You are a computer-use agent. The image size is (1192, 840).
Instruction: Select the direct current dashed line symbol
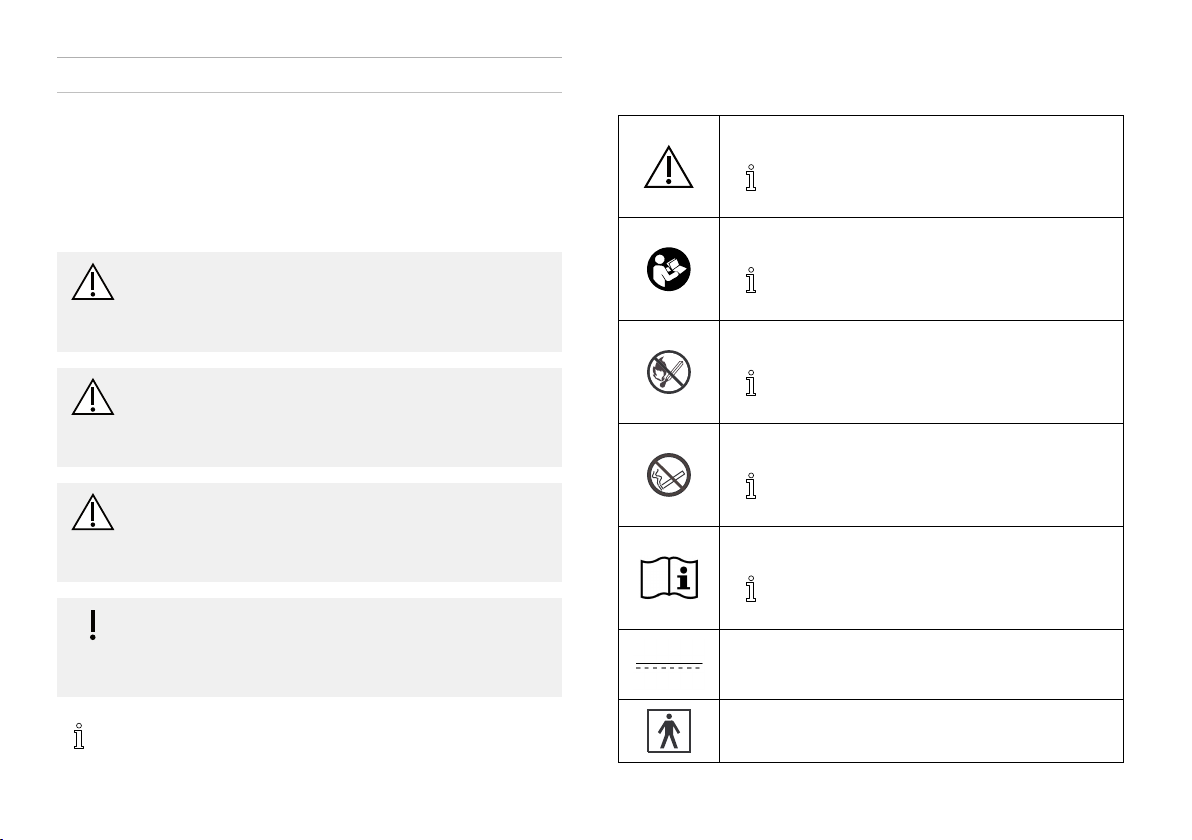[x=669, y=666]
